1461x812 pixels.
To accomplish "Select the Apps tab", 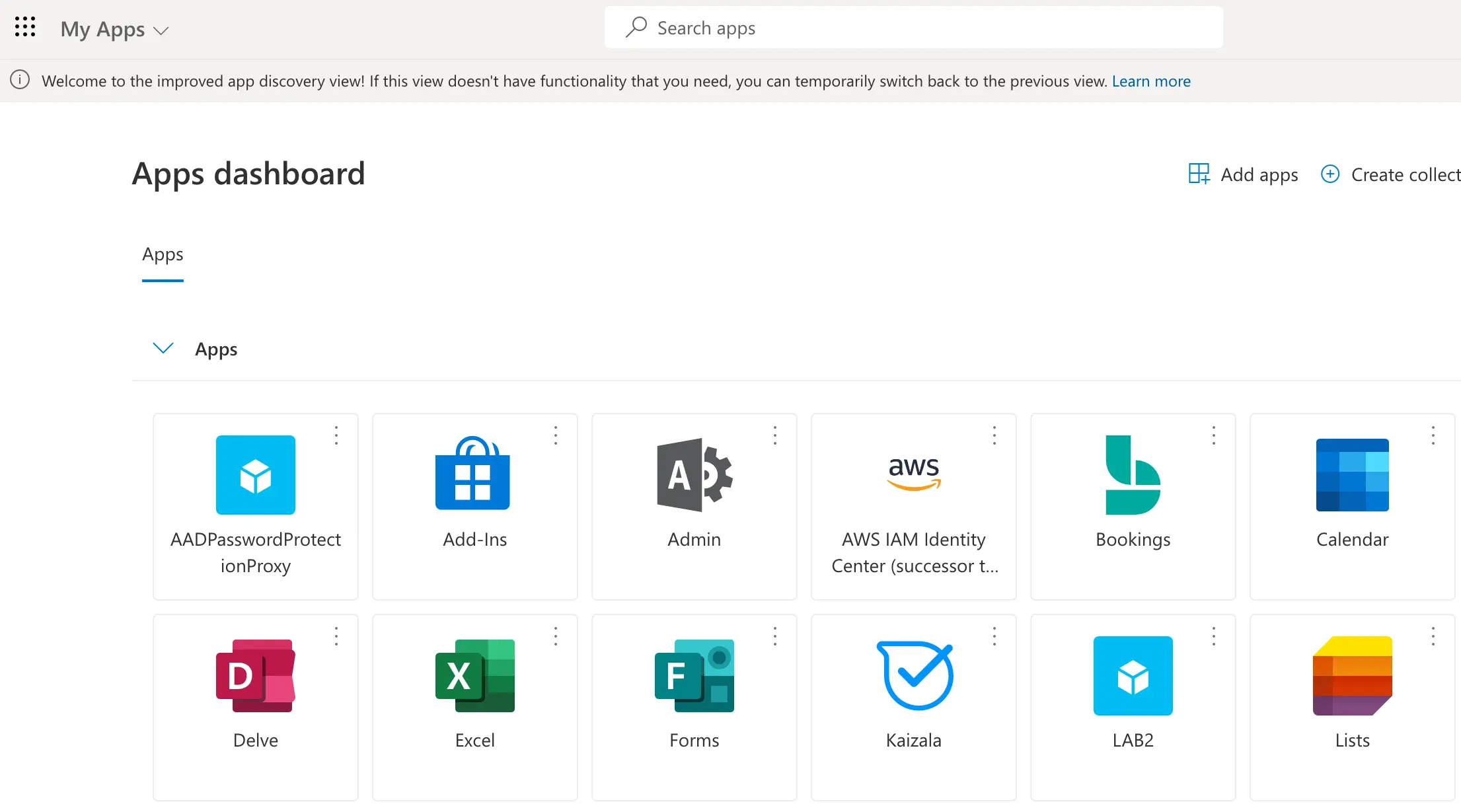I will tap(163, 254).
